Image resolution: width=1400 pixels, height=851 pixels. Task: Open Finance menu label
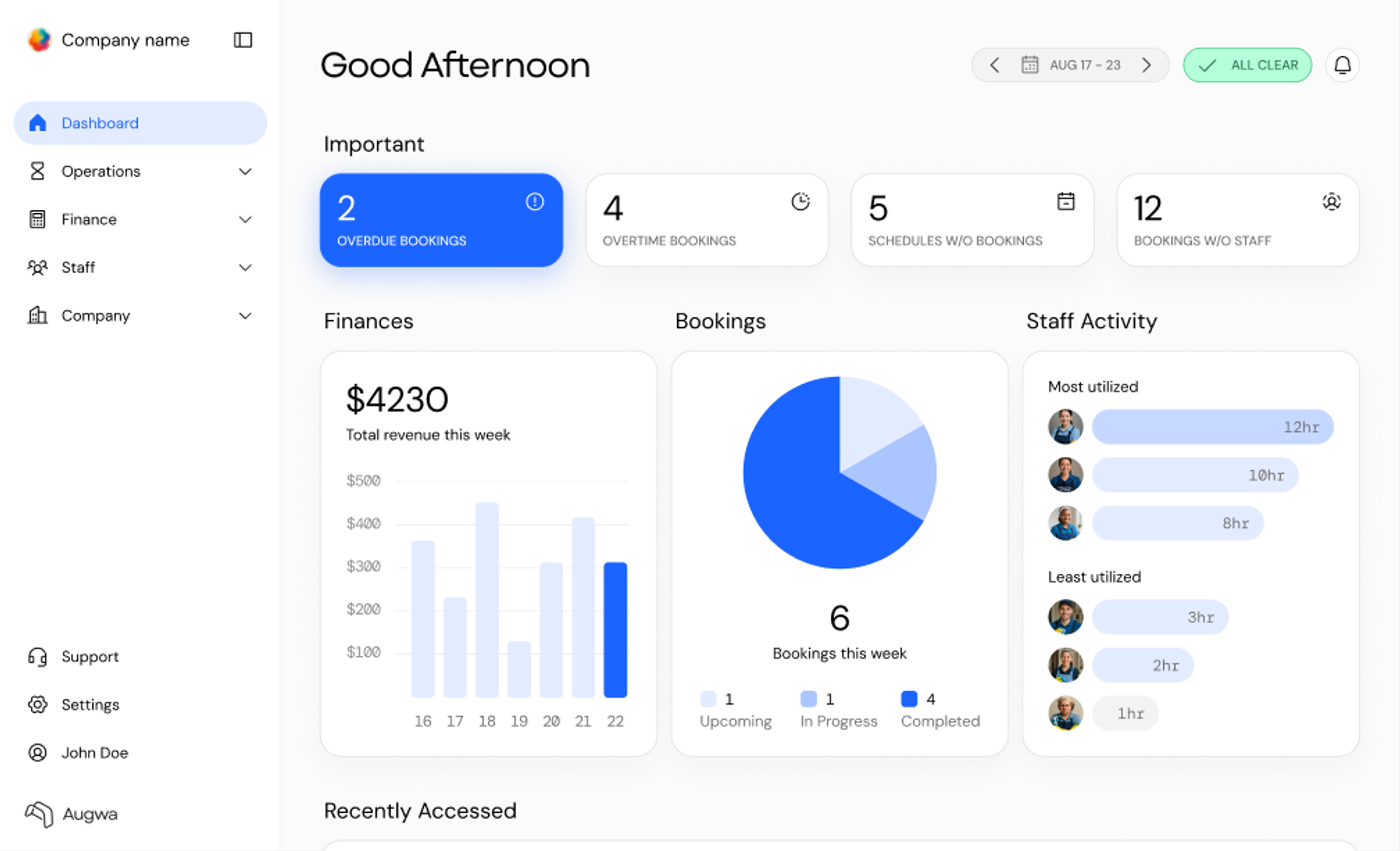[89, 219]
